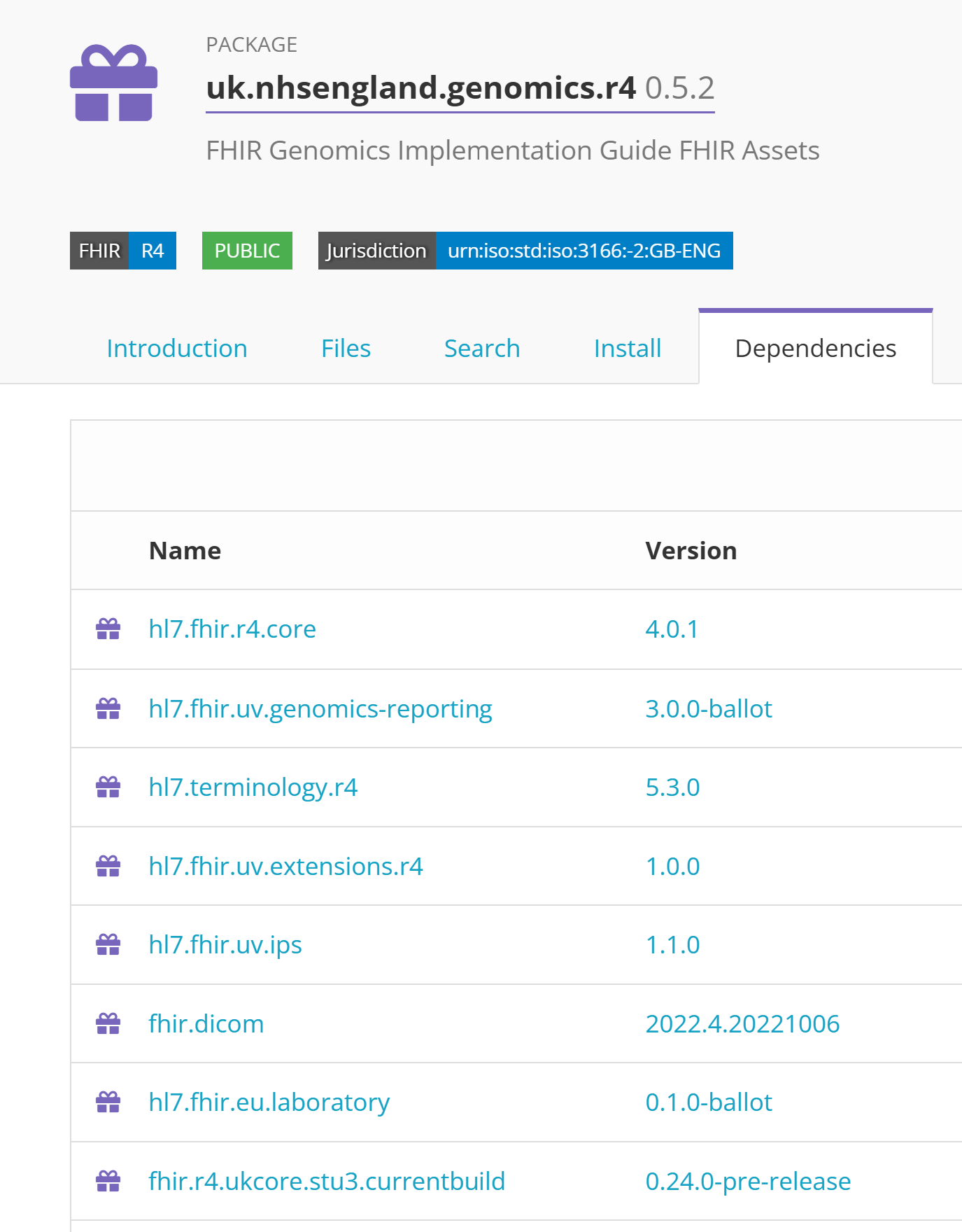Select the Install tab

[628, 349]
